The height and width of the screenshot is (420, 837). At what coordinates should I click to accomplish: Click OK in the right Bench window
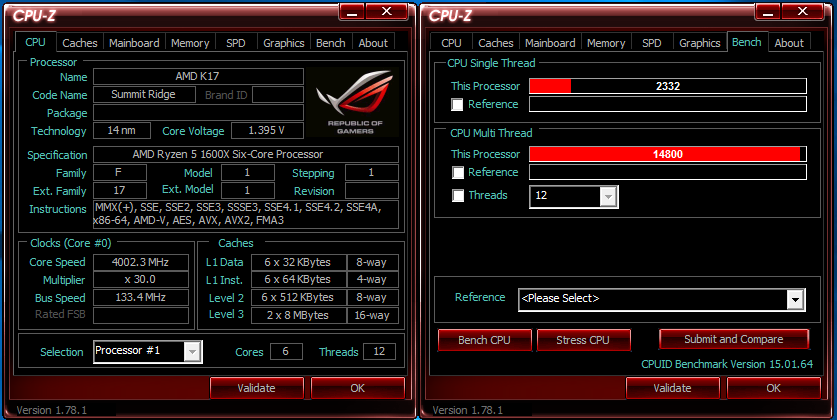click(774, 388)
